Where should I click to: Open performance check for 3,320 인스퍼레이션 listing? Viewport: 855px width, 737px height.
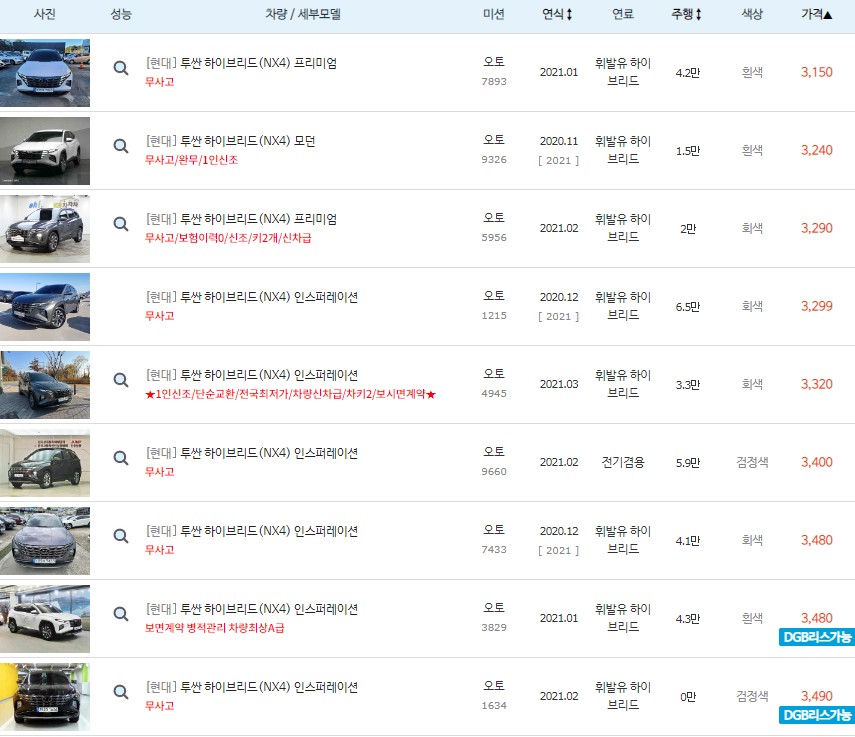click(x=121, y=380)
